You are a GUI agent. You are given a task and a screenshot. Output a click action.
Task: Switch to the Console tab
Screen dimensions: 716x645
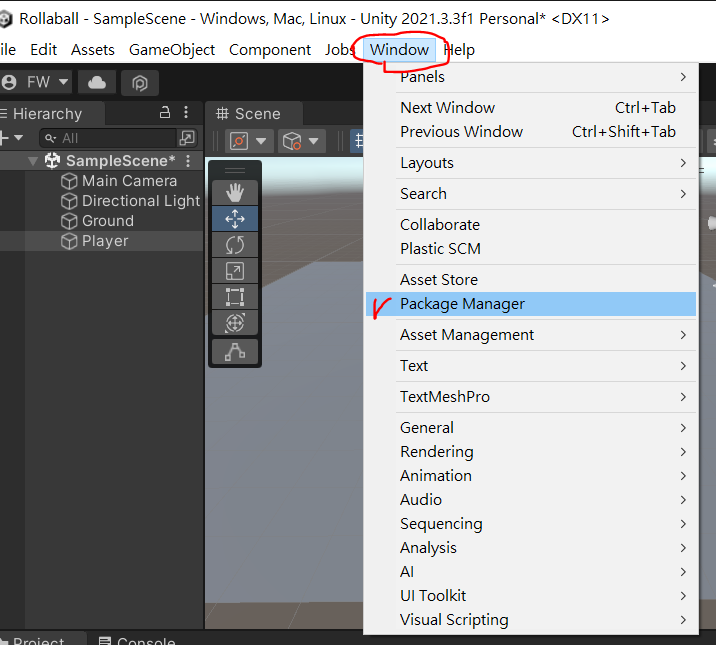click(137, 640)
